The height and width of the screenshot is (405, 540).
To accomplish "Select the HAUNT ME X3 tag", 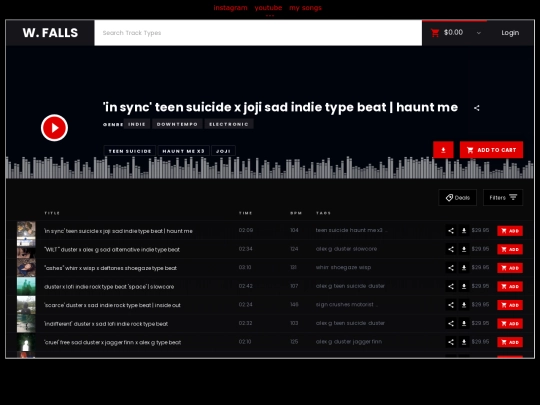I will [183, 151].
